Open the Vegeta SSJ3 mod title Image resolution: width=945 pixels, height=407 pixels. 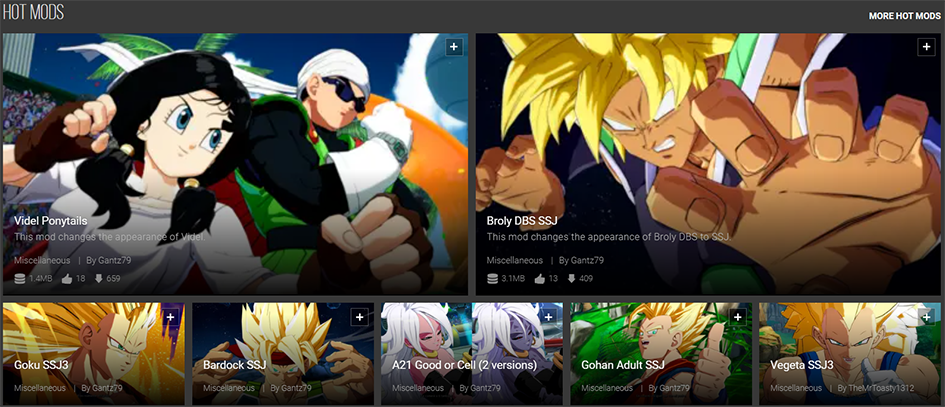point(802,365)
